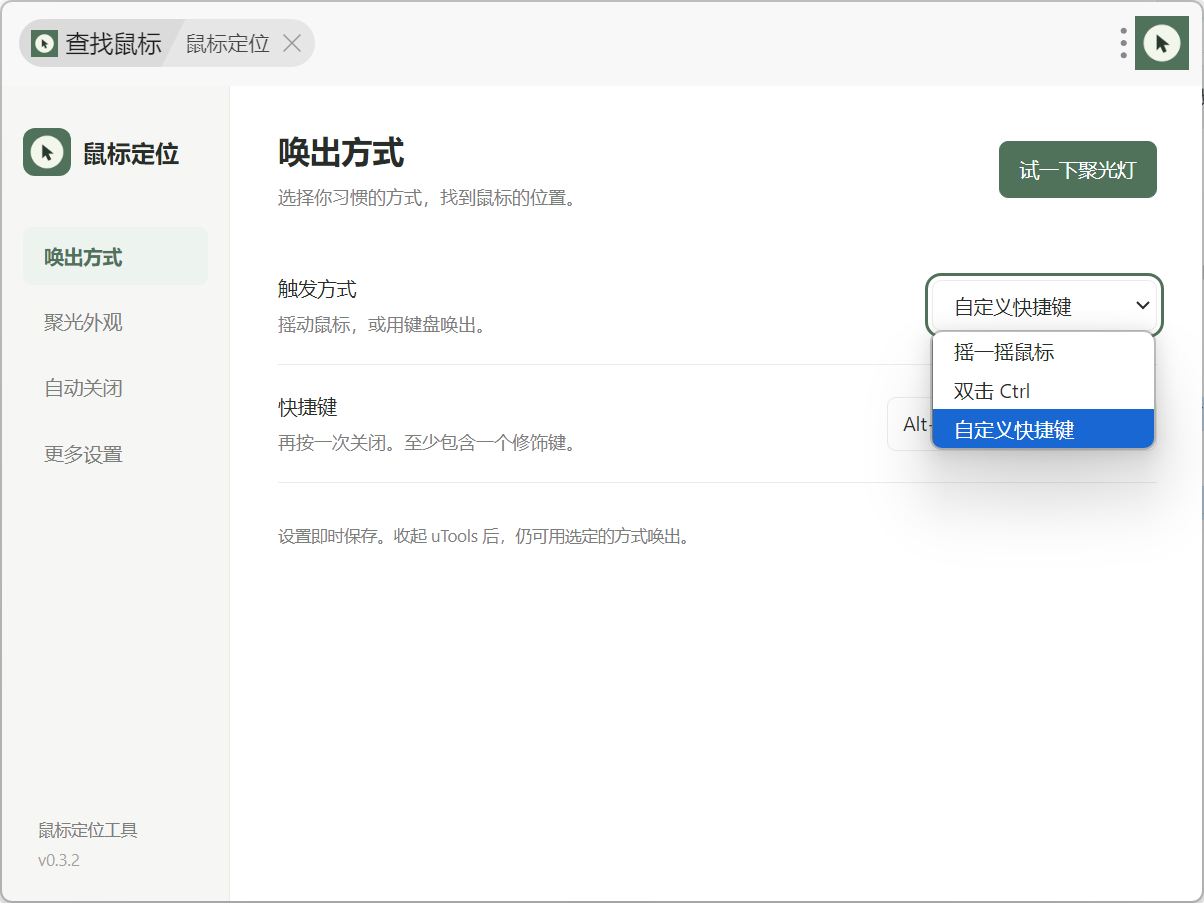The height and width of the screenshot is (903, 1204).
Task: Click the 再按一次关闭 description text
Action: (x=427, y=442)
